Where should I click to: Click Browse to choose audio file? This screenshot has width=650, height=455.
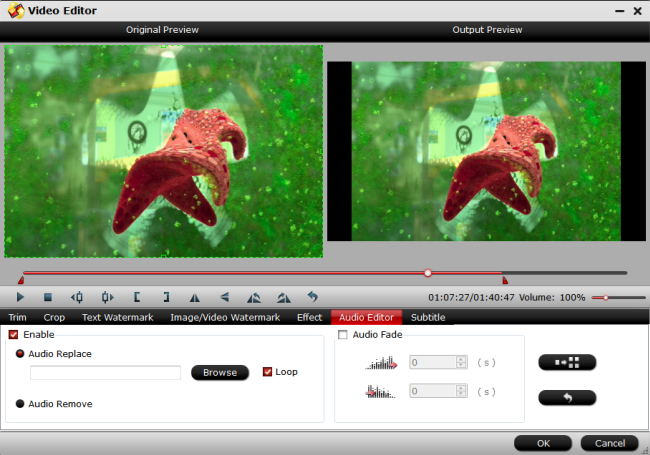(220, 373)
